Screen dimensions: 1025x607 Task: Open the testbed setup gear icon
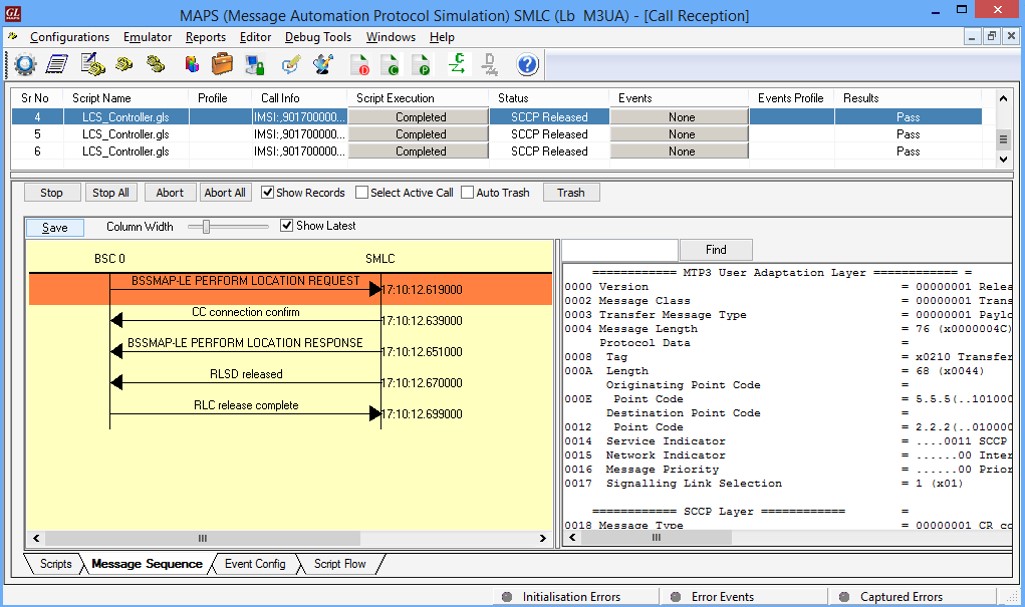pos(25,65)
